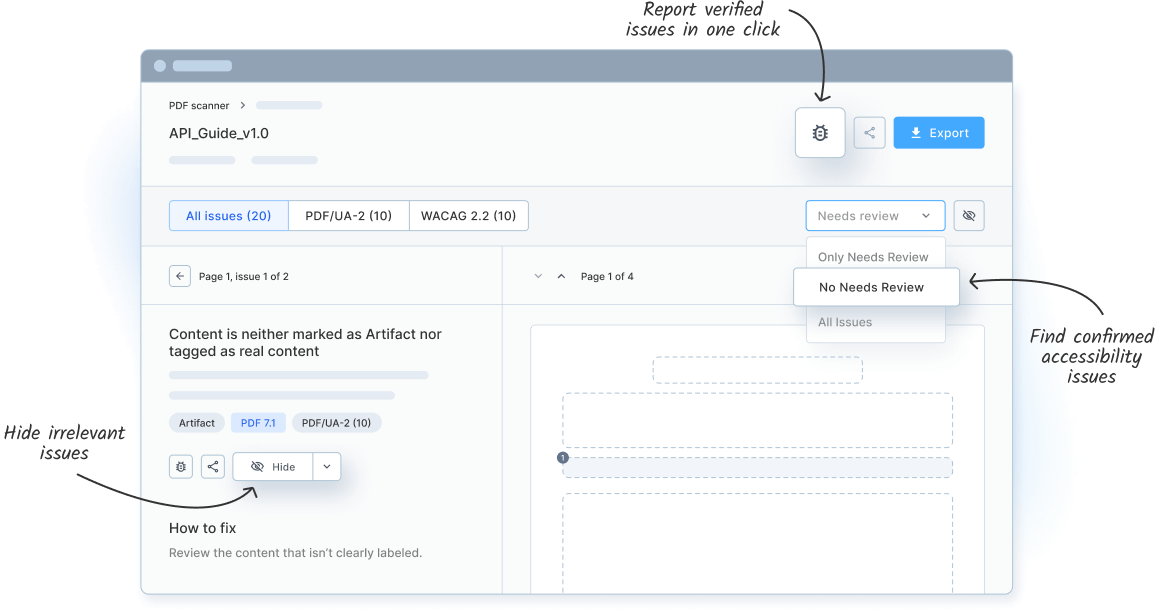Image resolution: width=1156 pixels, height=613 pixels.
Task: Click the PDF 7.1 tag chip
Action: point(258,423)
